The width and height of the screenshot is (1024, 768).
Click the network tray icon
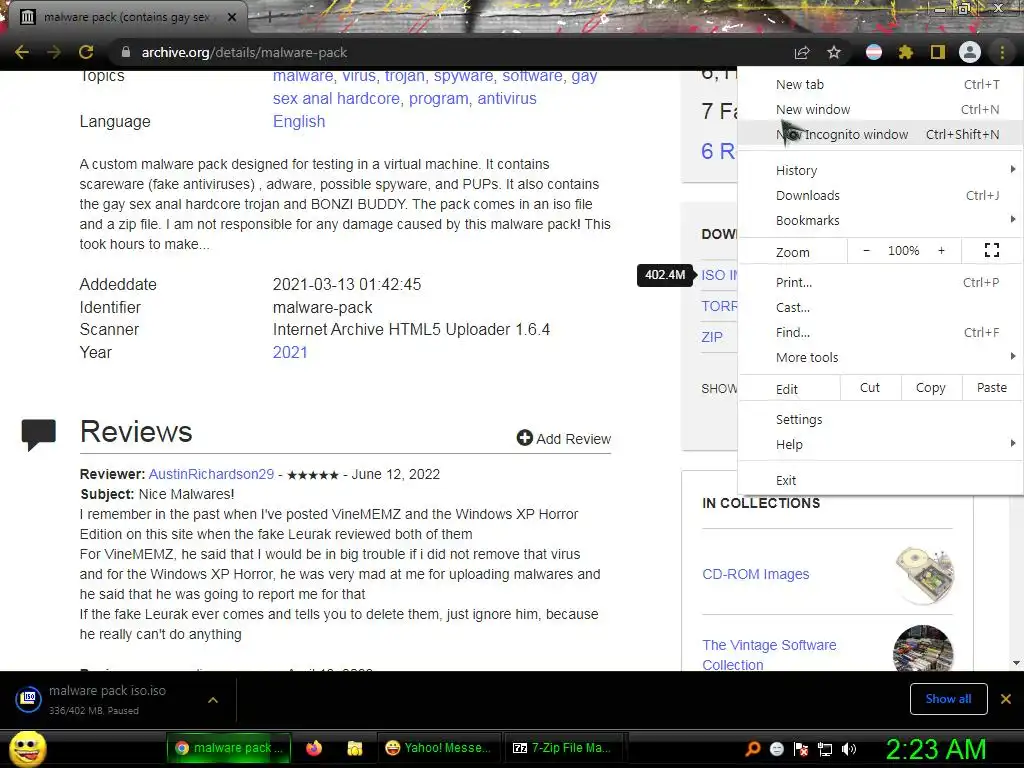(825, 749)
